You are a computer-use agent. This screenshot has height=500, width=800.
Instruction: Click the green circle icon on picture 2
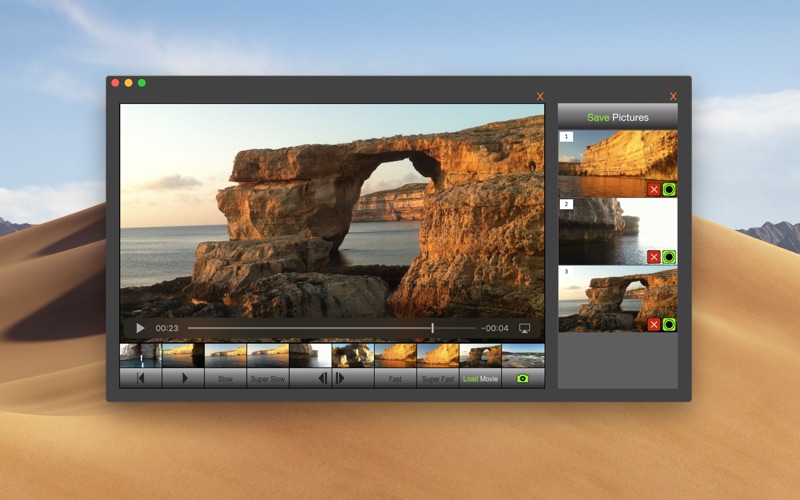point(669,257)
